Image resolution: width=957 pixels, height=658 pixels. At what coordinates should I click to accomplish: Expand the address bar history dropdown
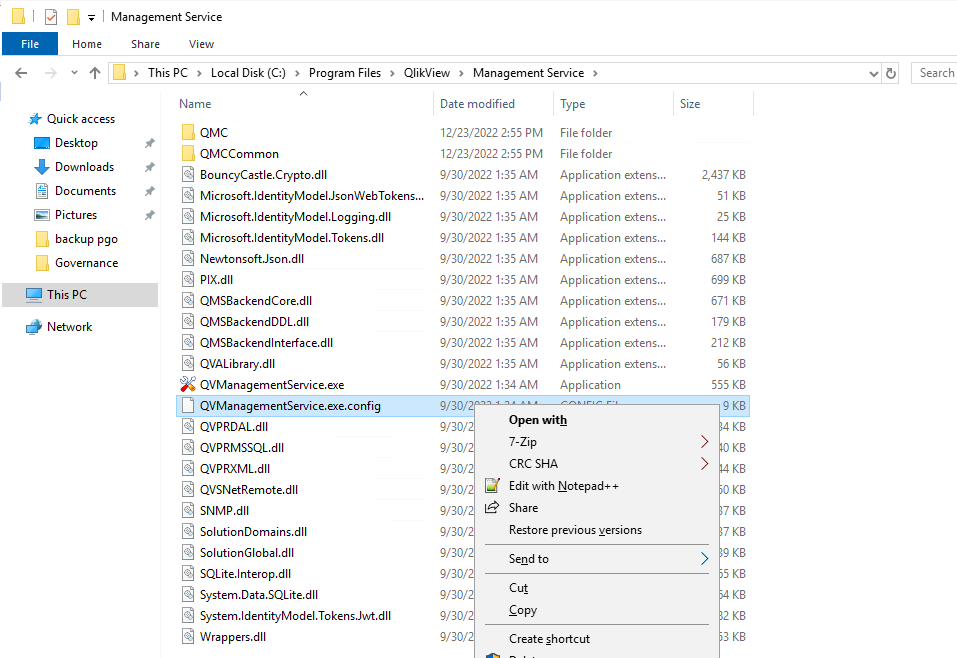click(x=873, y=73)
